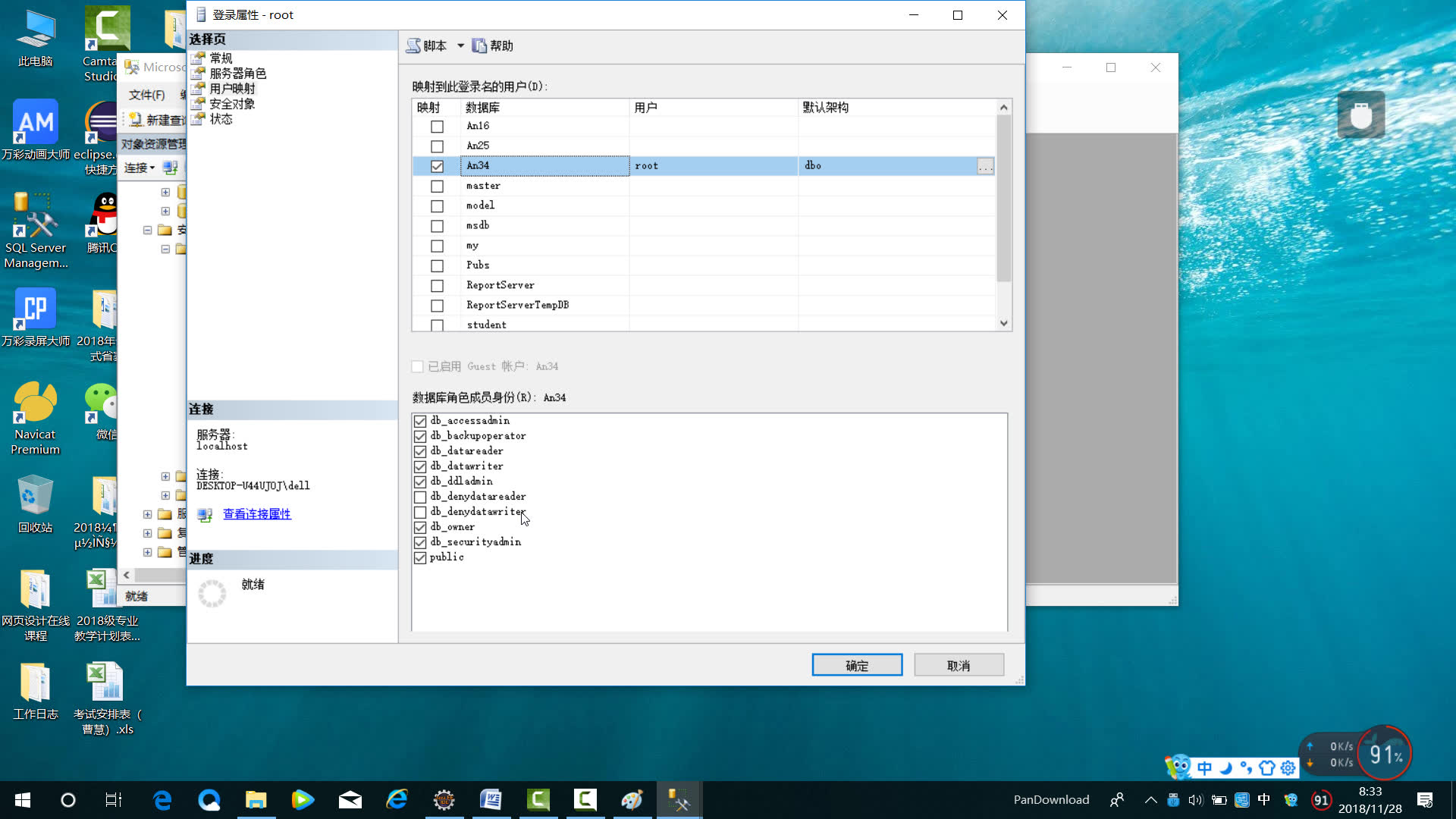Switch to the Server Roles page
The image size is (1456, 819).
(237, 74)
